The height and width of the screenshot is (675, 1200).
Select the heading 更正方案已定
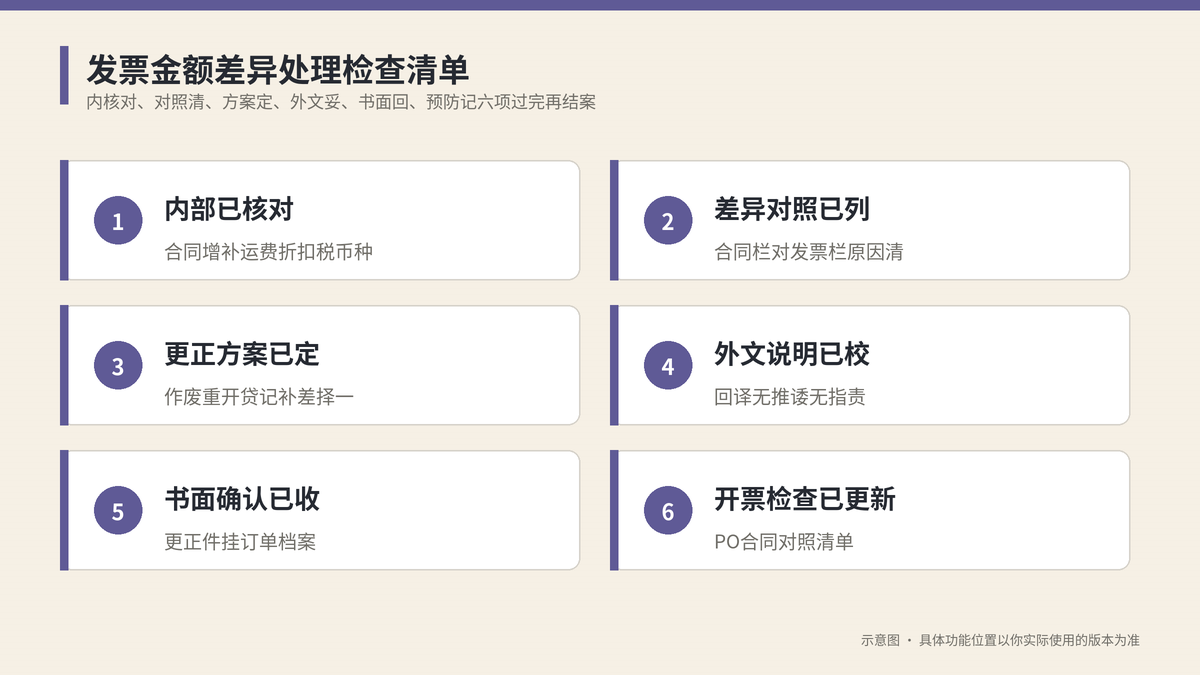(242, 354)
